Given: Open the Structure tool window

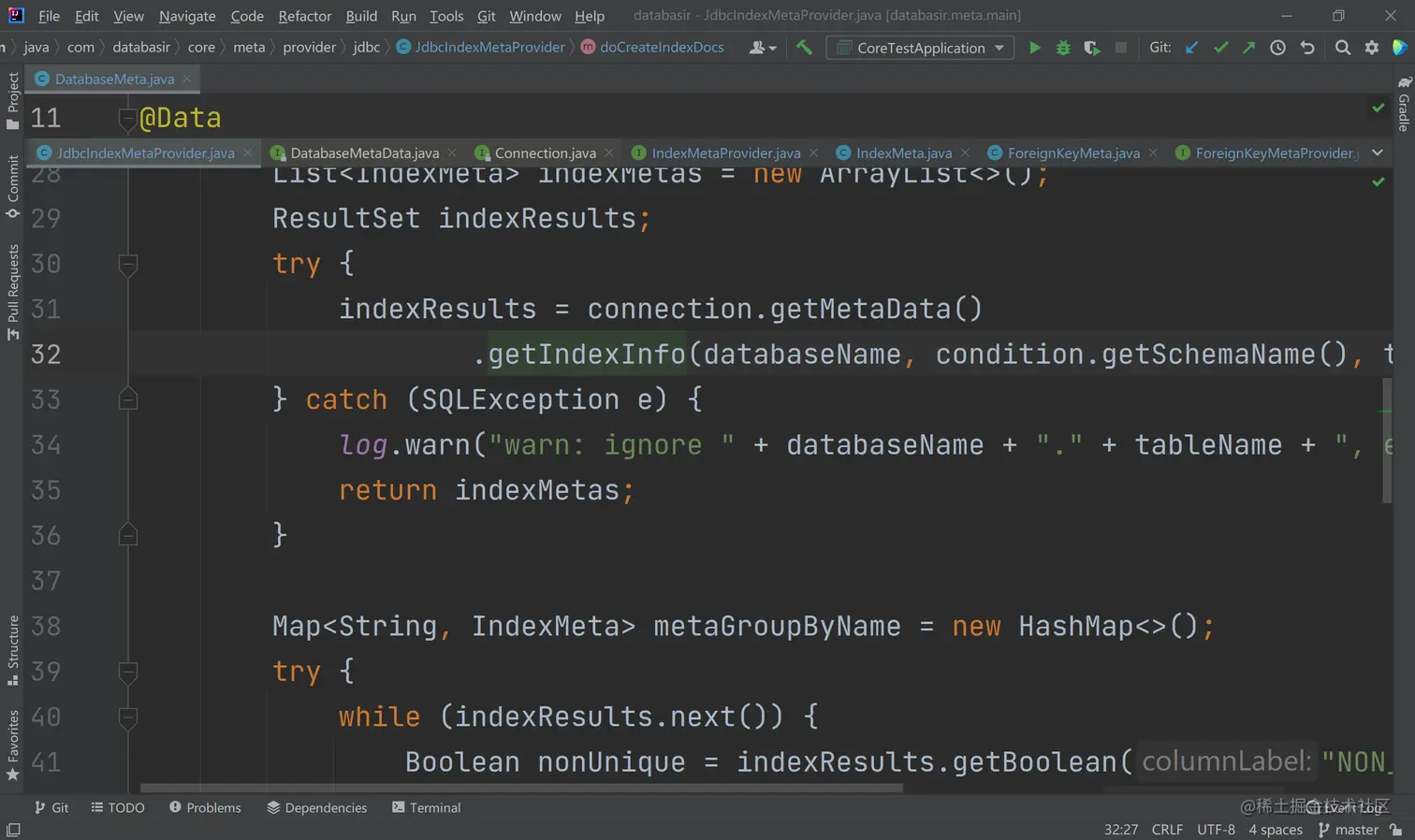Looking at the screenshot, I should [x=12, y=650].
